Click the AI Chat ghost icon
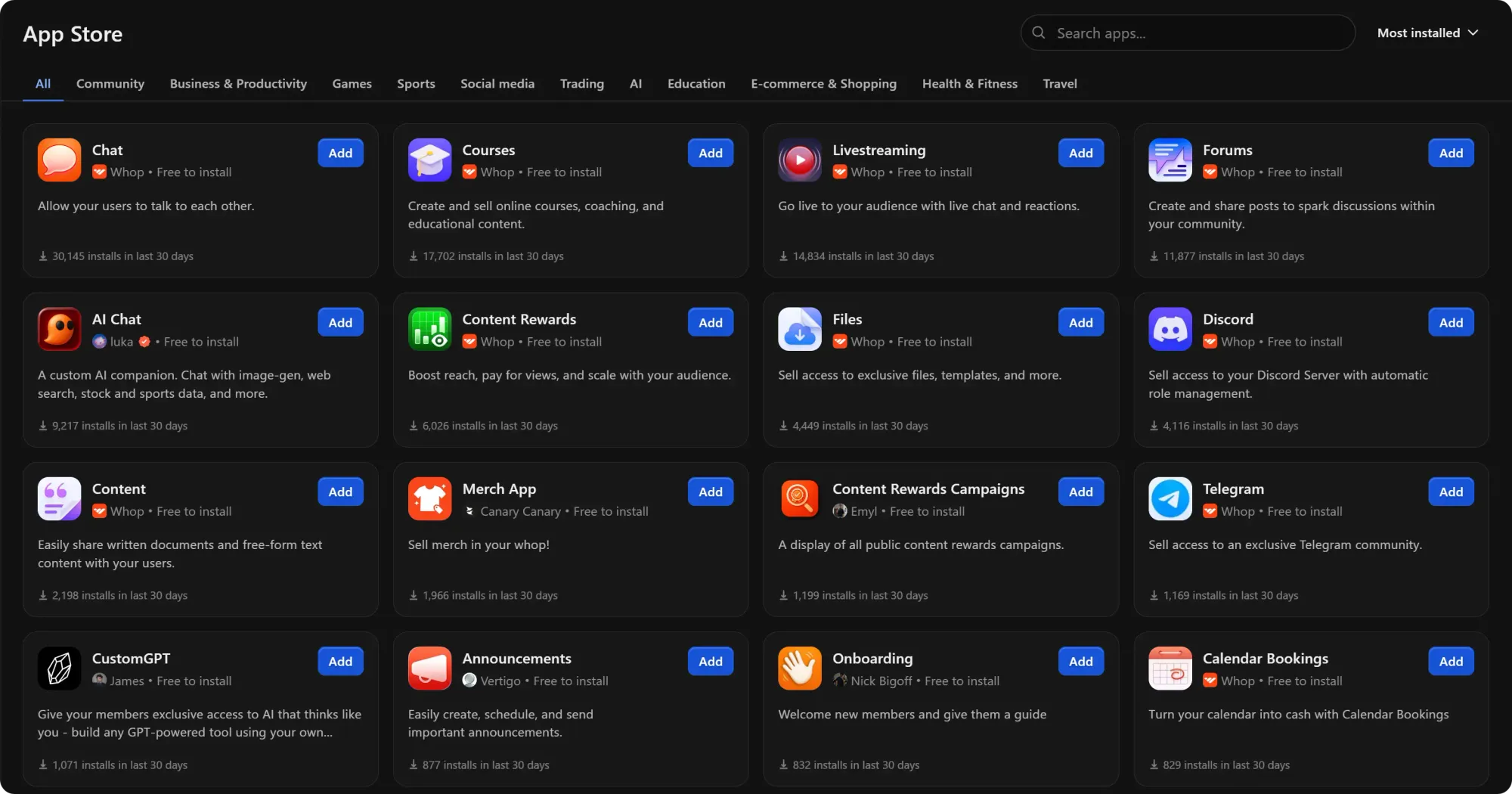Image resolution: width=1512 pixels, height=794 pixels. [58, 329]
